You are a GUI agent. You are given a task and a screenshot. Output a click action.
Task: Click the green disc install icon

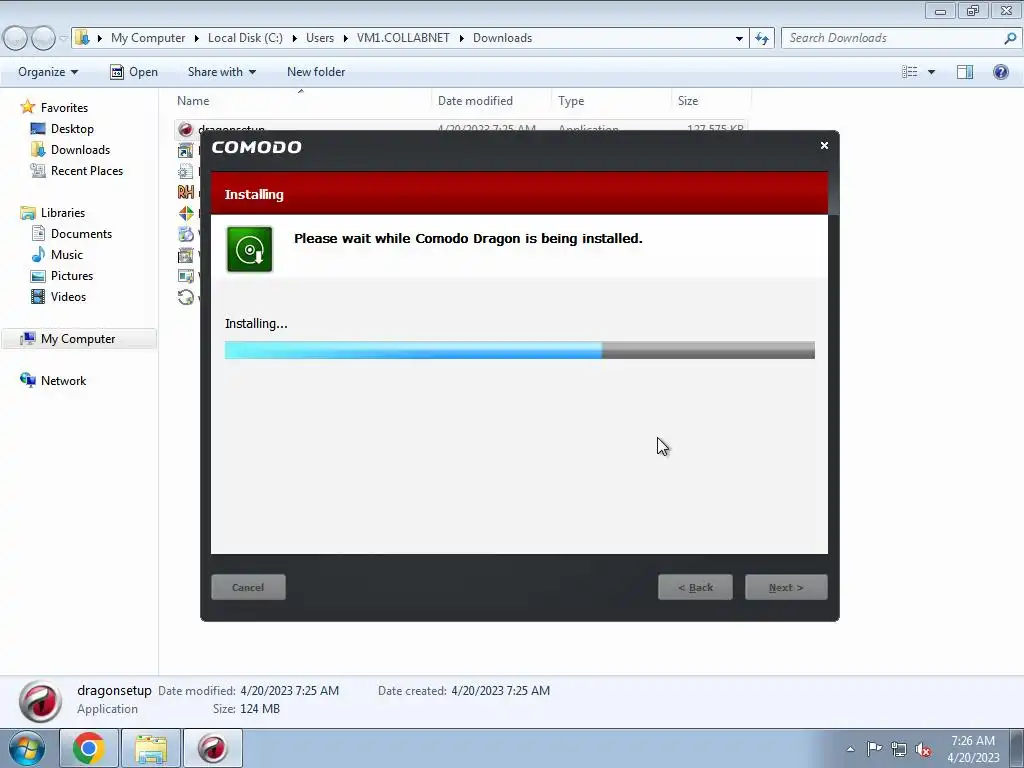point(249,249)
